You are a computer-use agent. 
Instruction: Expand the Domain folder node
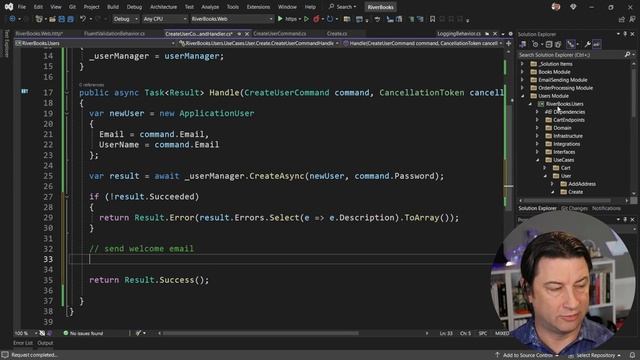point(538,128)
